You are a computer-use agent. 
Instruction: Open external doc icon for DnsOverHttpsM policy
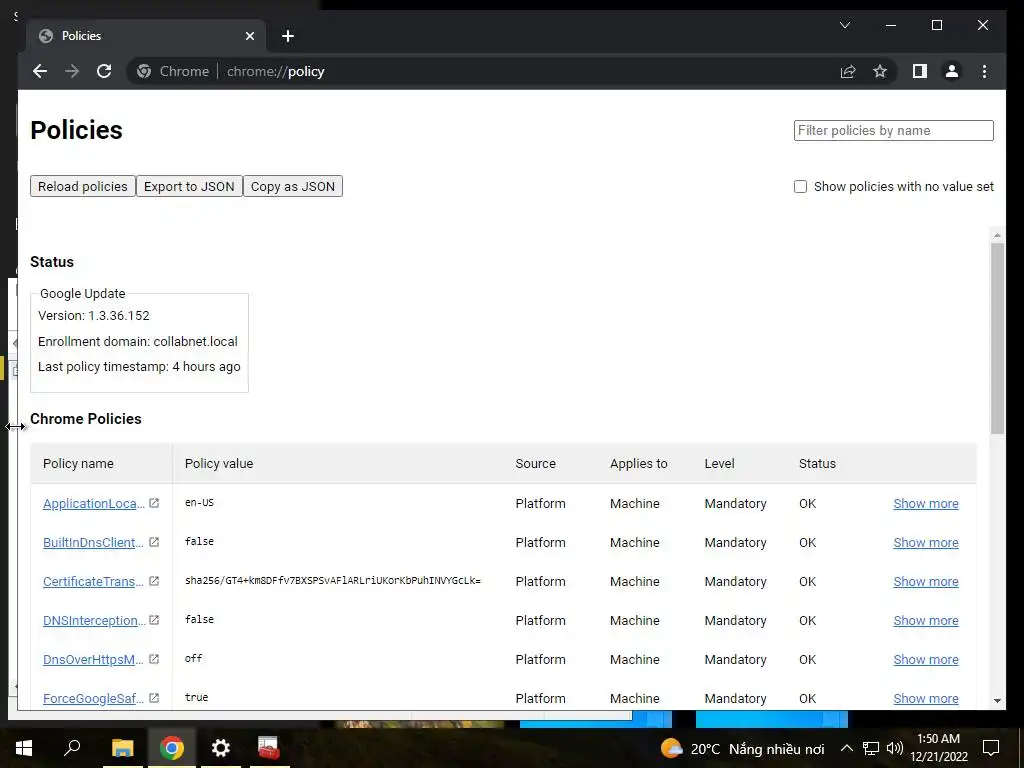[x=154, y=659]
